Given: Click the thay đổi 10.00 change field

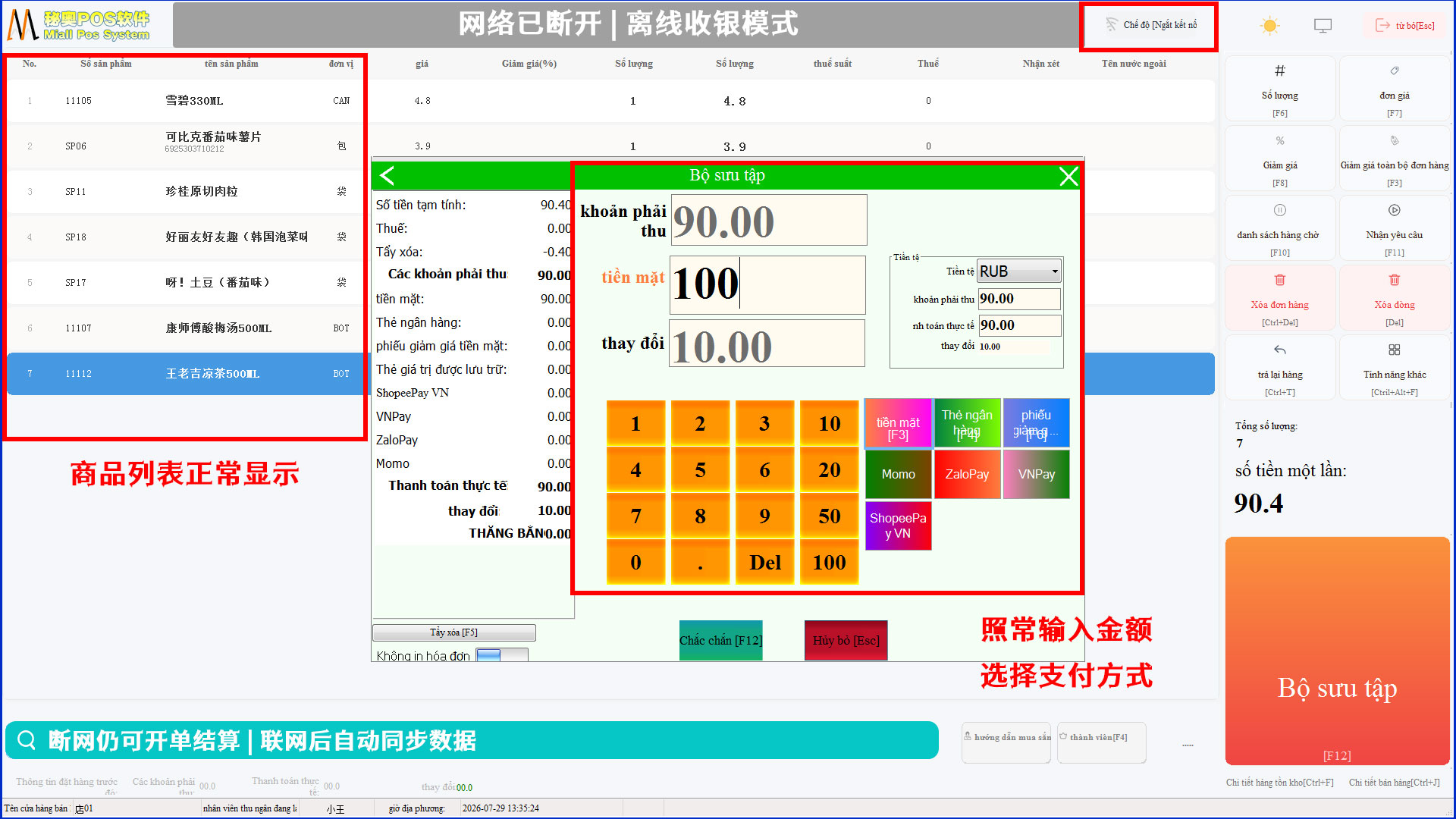Looking at the screenshot, I should click(x=767, y=344).
